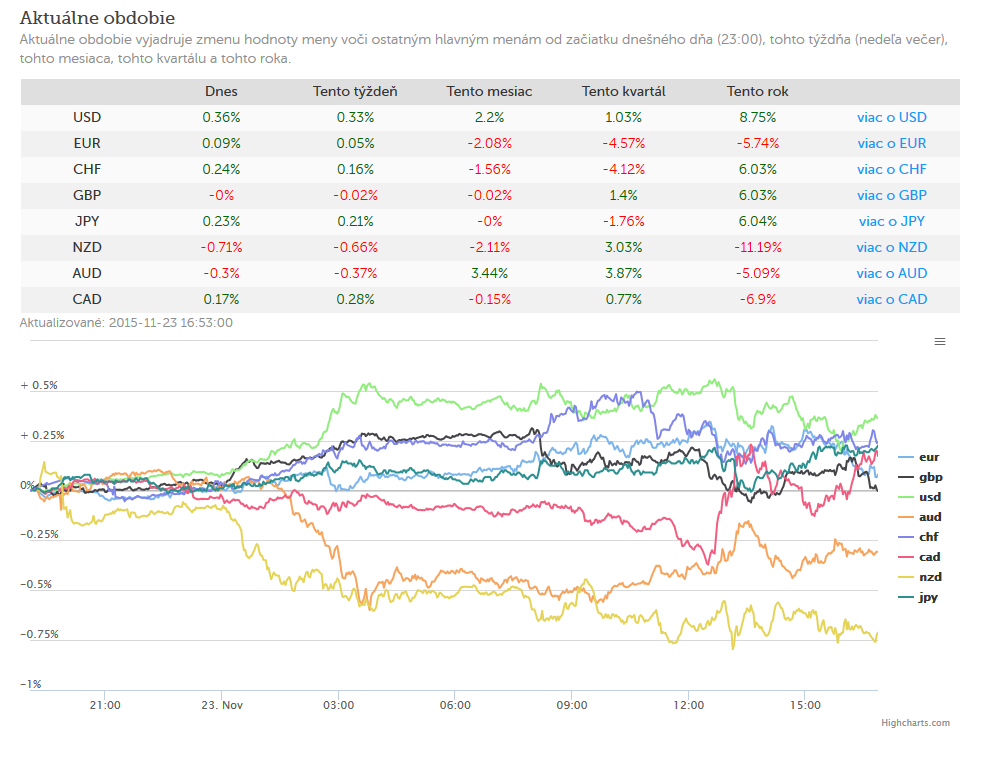
Task: Toggle the aud legend entry
Action: pyautogui.click(x=920, y=517)
